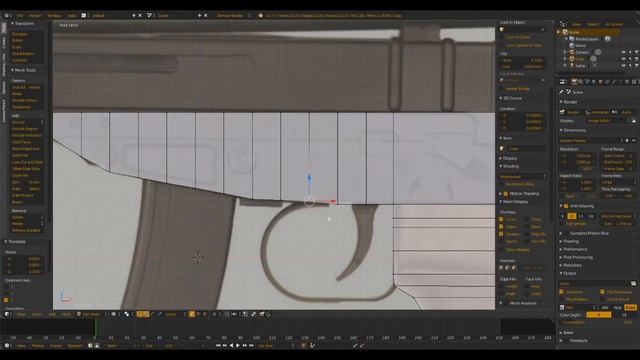Open the viewport shading mode icon

click(114, 314)
